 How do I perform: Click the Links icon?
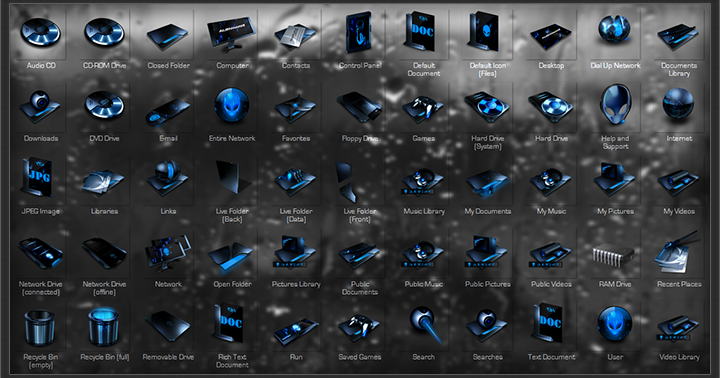pos(168,178)
